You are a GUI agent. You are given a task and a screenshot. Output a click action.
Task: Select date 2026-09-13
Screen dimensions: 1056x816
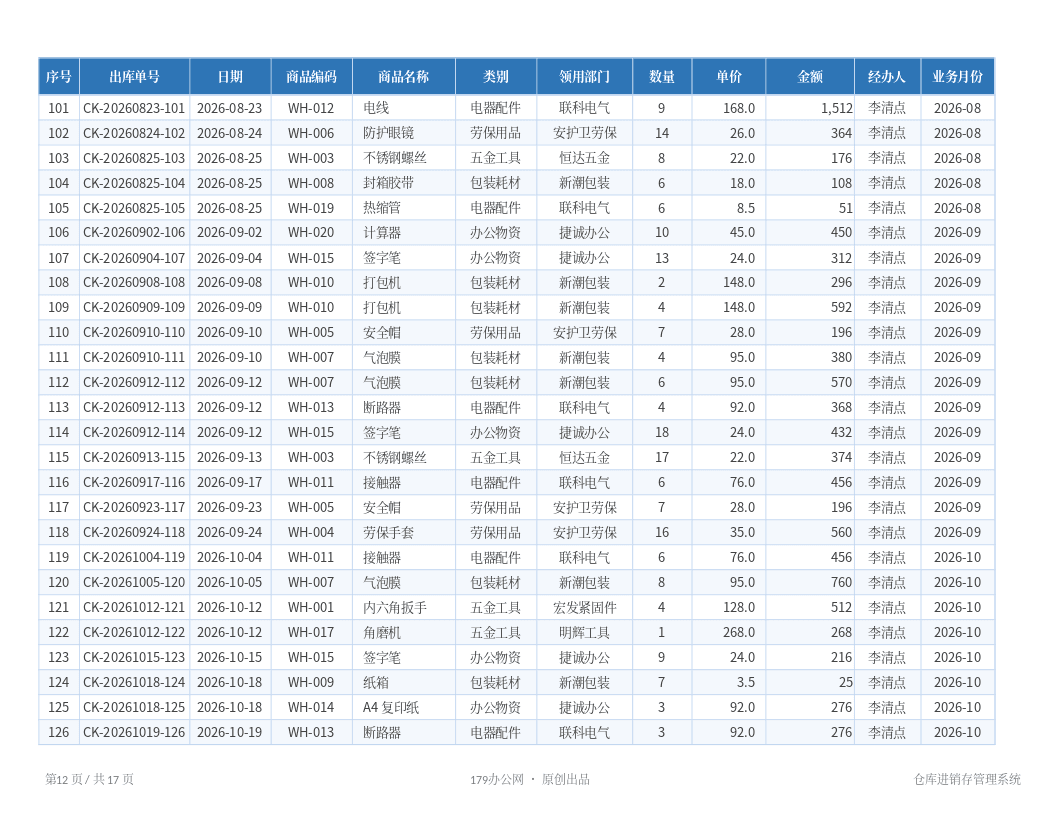point(230,458)
